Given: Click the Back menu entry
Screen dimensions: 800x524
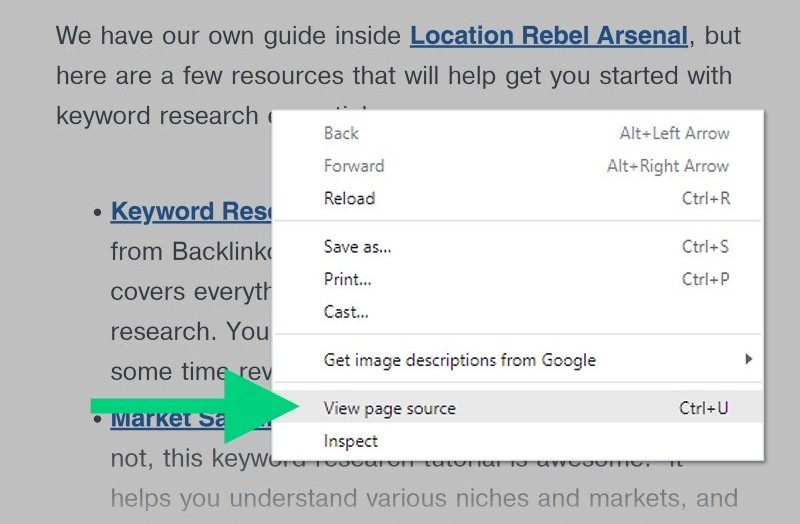Looking at the screenshot, I should click(341, 133).
